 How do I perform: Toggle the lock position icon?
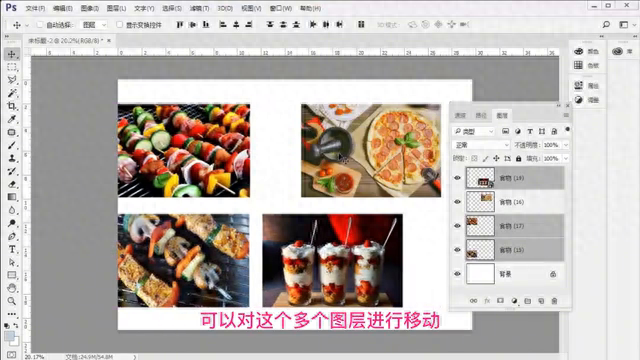[496, 158]
